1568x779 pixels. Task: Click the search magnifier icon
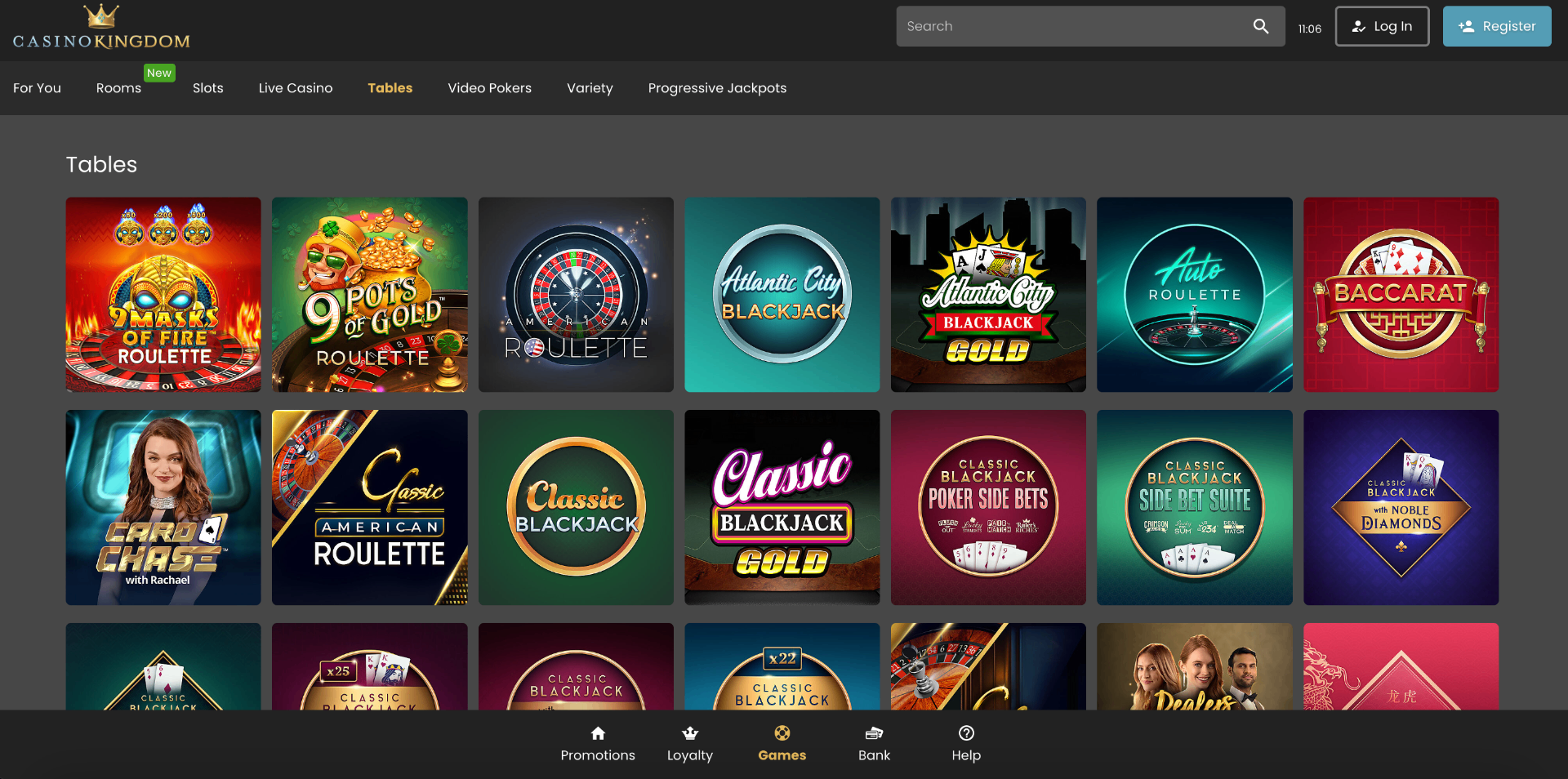click(1261, 25)
